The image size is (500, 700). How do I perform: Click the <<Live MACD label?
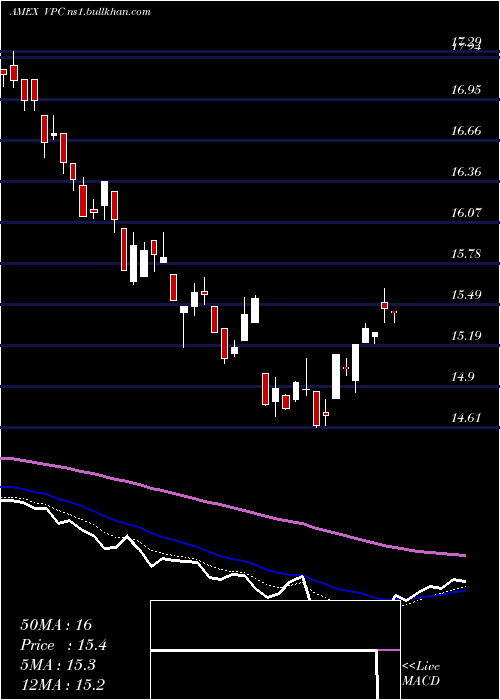point(421,674)
